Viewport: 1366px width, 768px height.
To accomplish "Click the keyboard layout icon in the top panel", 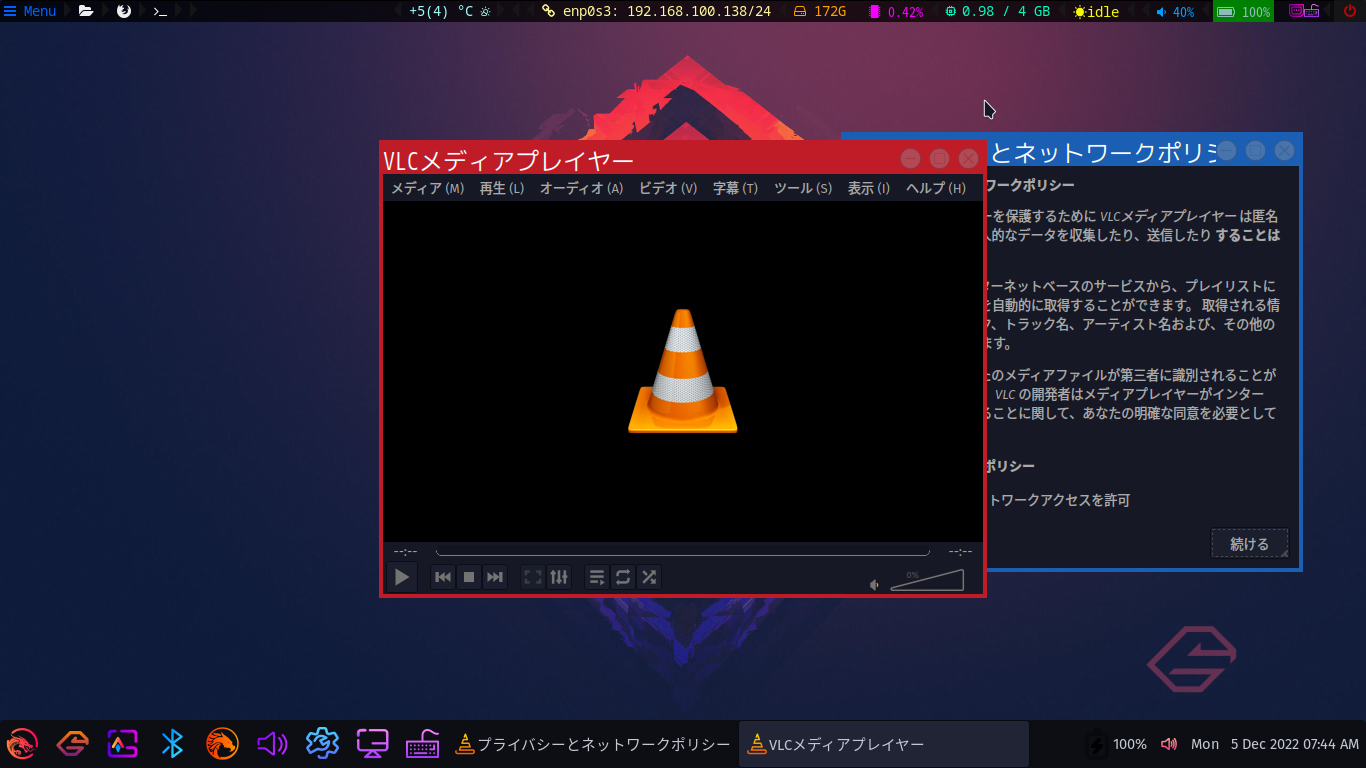I will [x=1304, y=11].
